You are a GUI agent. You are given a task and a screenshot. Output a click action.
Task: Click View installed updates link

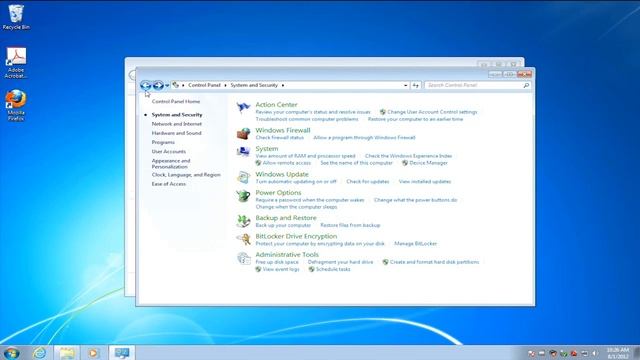pyautogui.click(x=425, y=182)
